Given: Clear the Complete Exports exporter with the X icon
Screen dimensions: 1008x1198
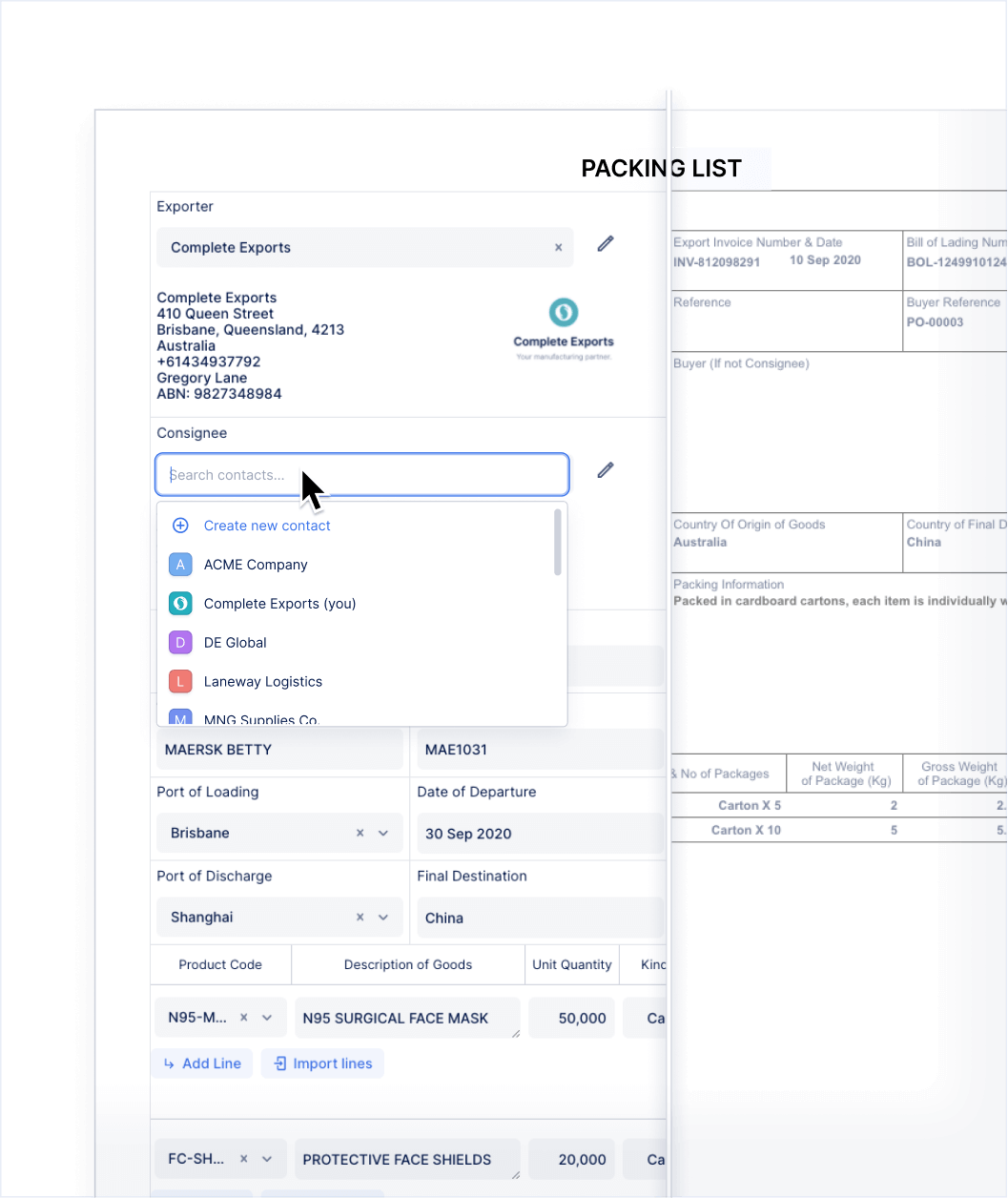Looking at the screenshot, I should click(558, 247).
